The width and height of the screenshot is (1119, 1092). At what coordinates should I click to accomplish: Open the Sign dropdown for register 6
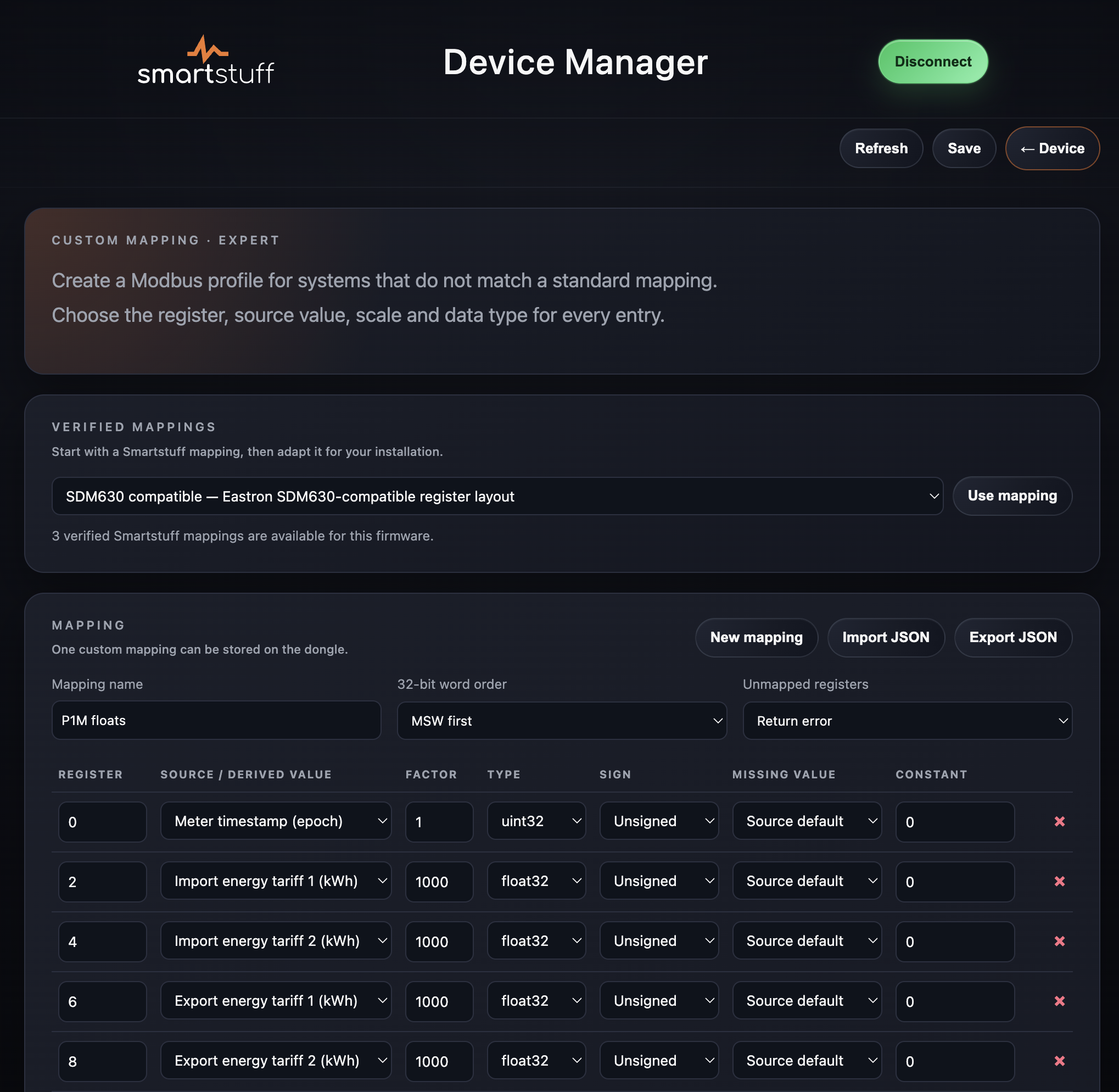click(x=659, y=1001)
